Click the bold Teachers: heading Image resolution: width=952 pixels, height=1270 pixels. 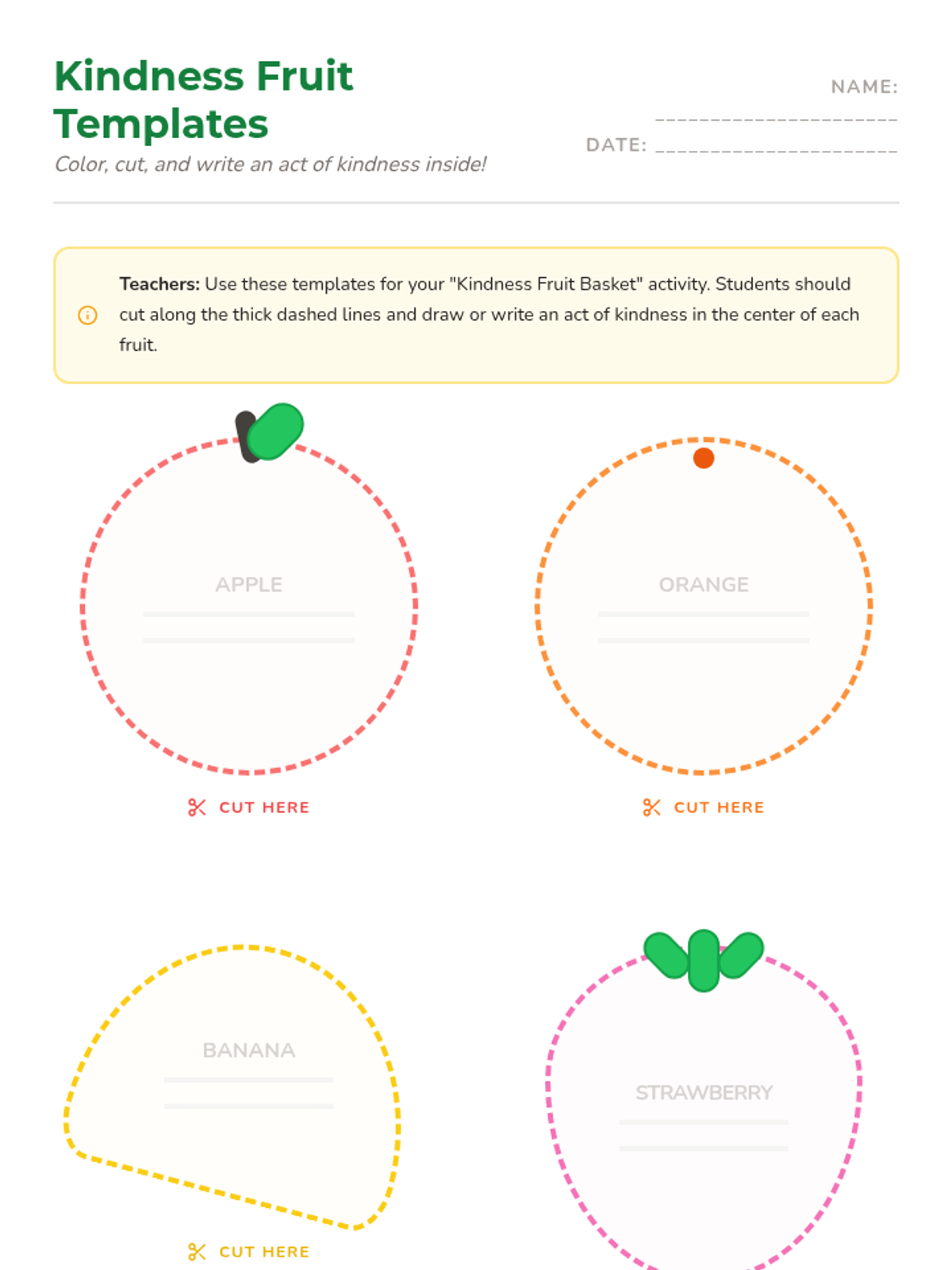tap(159, 284)
